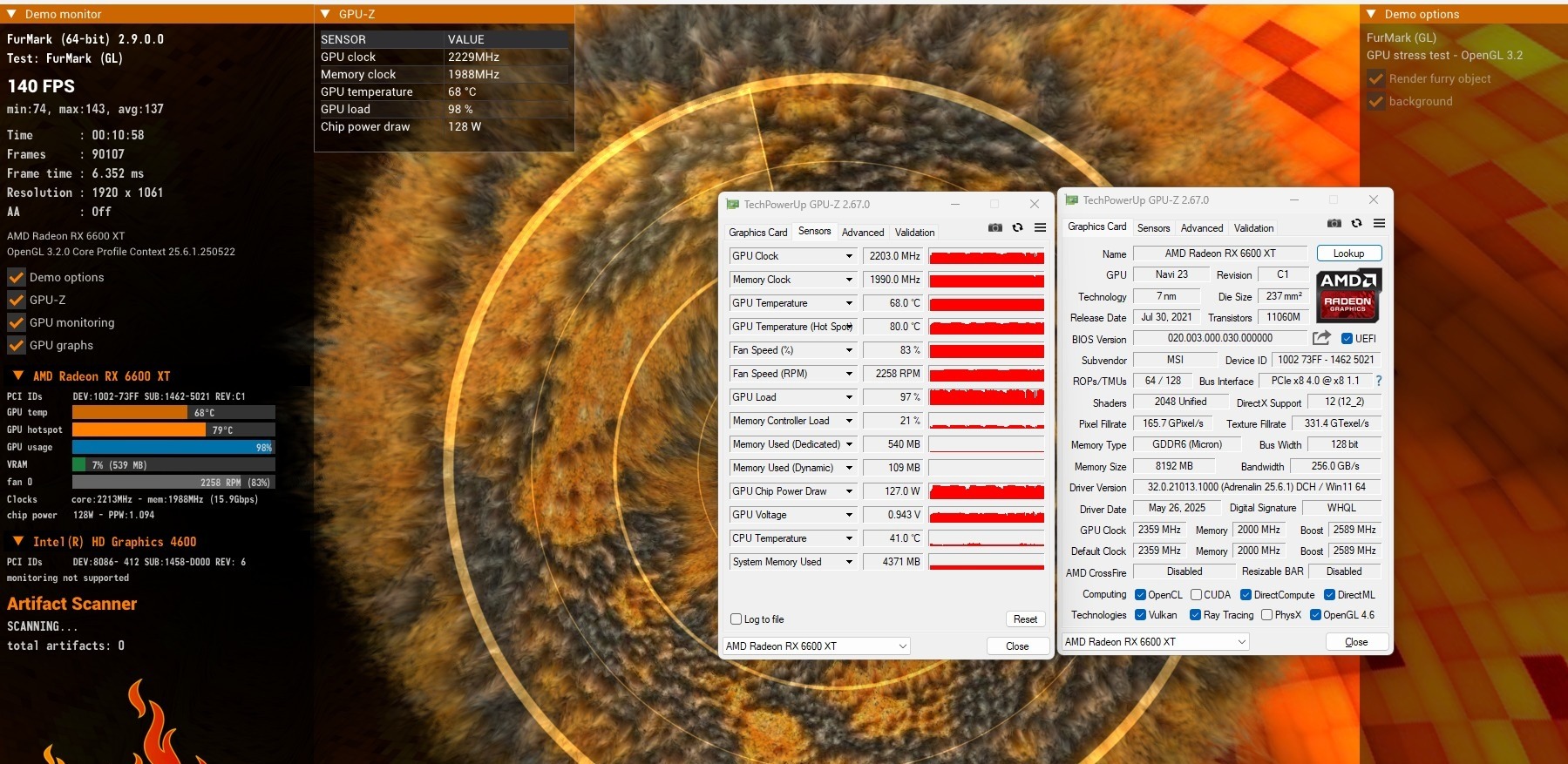Uncheck GPU graphs in Demo monitor
The image size is (1568, 764).
pos(17,345)
